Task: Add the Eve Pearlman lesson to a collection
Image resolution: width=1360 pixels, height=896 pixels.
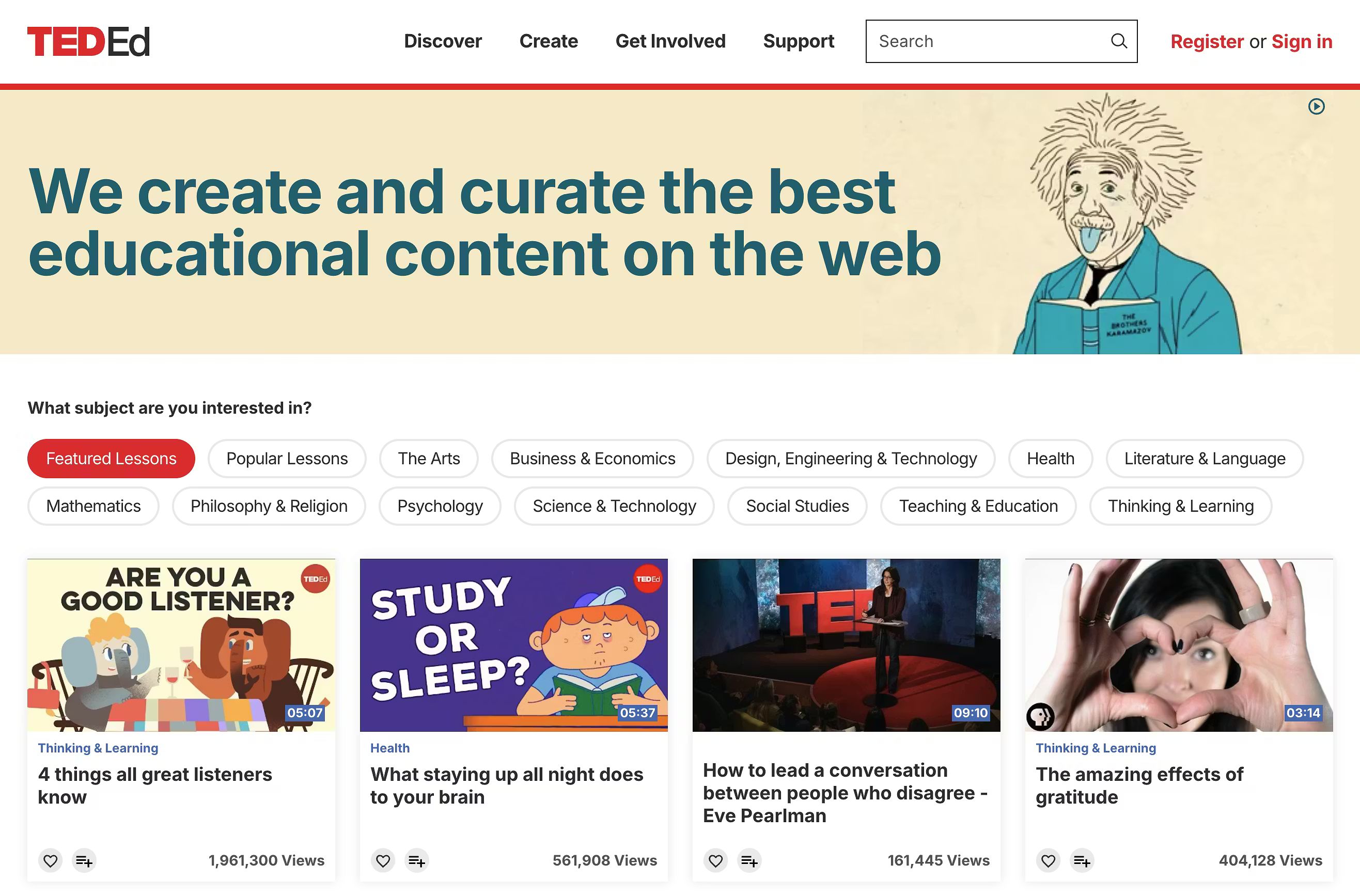Action: tap(749, 860)
